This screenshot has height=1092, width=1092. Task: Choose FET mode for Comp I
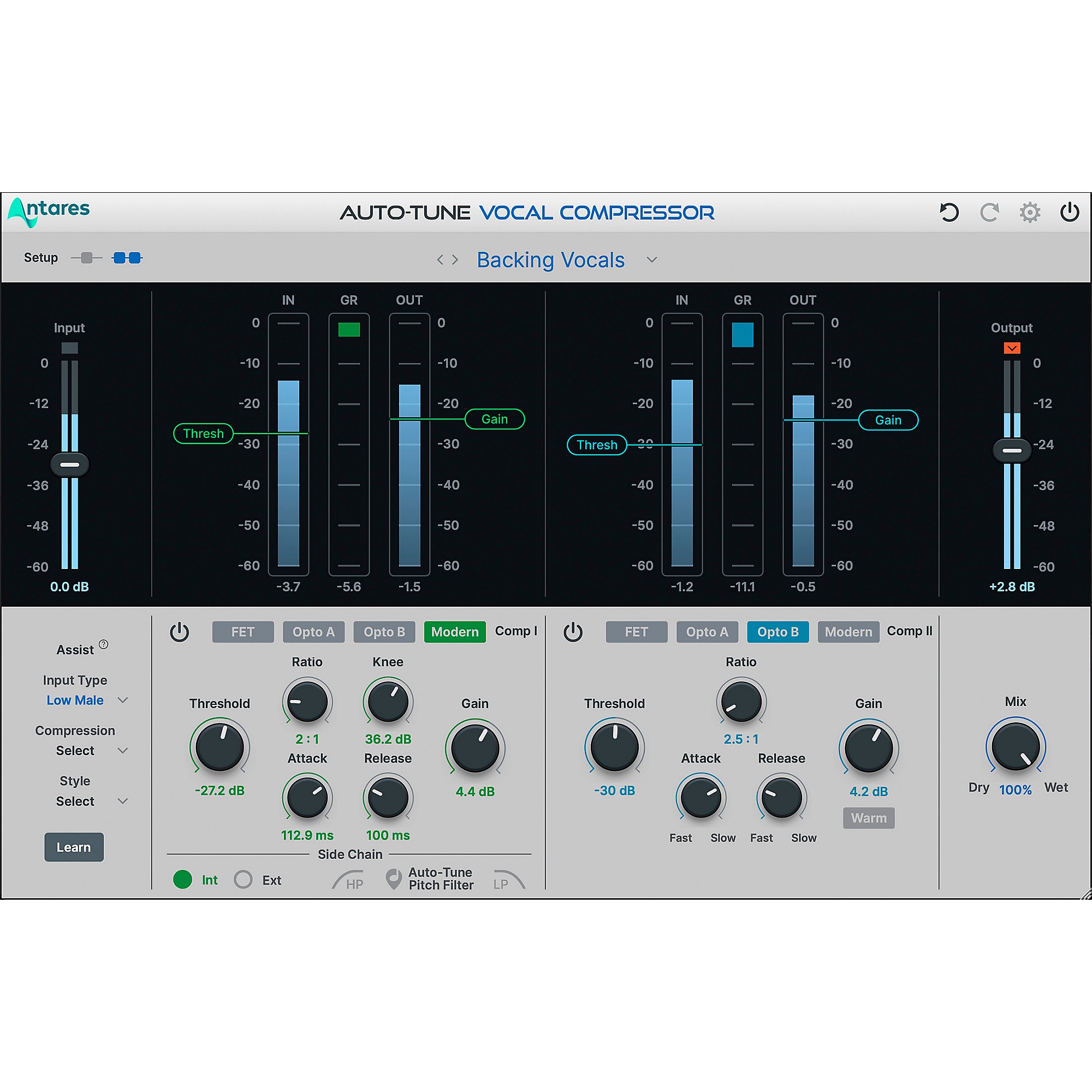243,632
